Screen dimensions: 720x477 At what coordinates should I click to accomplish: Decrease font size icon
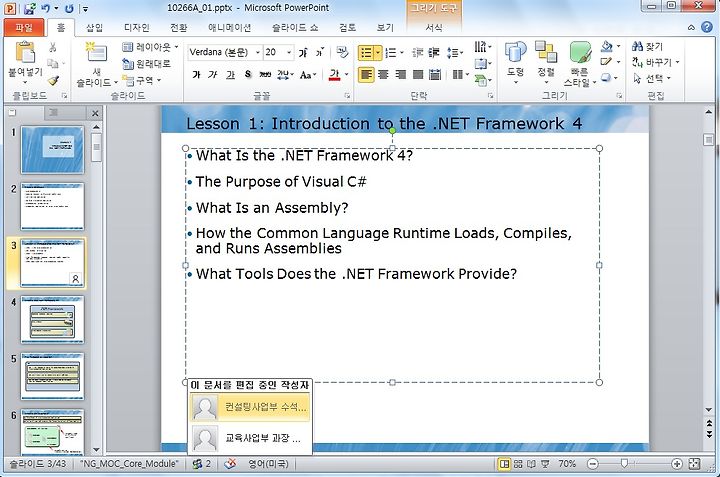coord(320,53)
